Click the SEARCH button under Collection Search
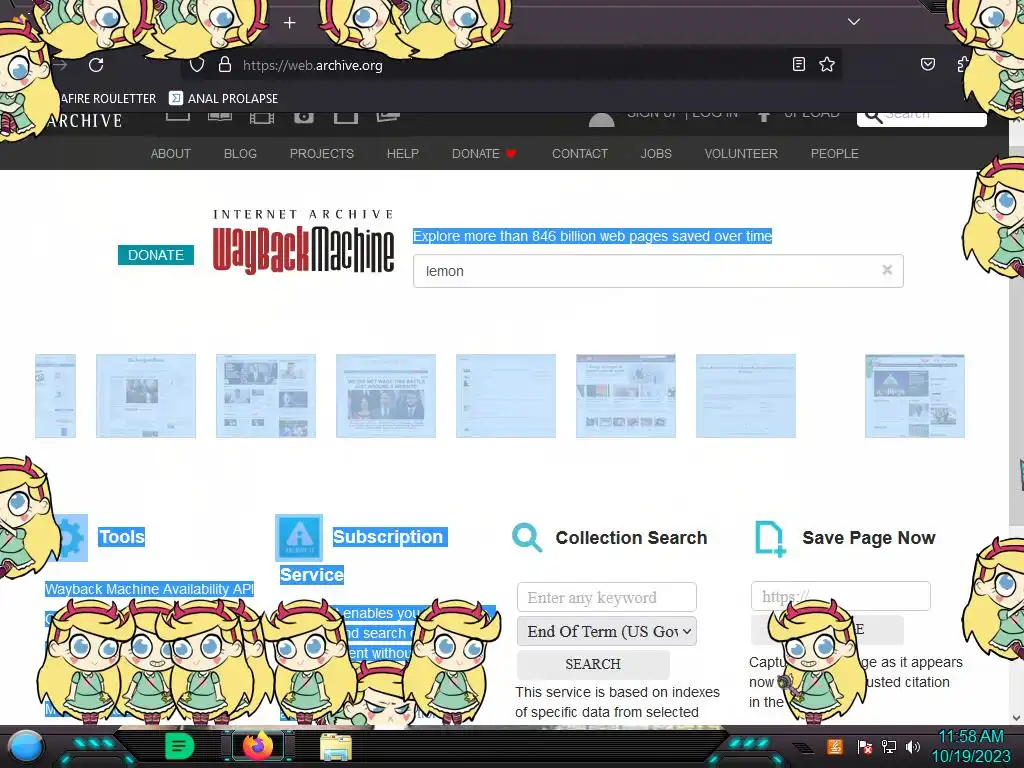 (x=593, y=664)
